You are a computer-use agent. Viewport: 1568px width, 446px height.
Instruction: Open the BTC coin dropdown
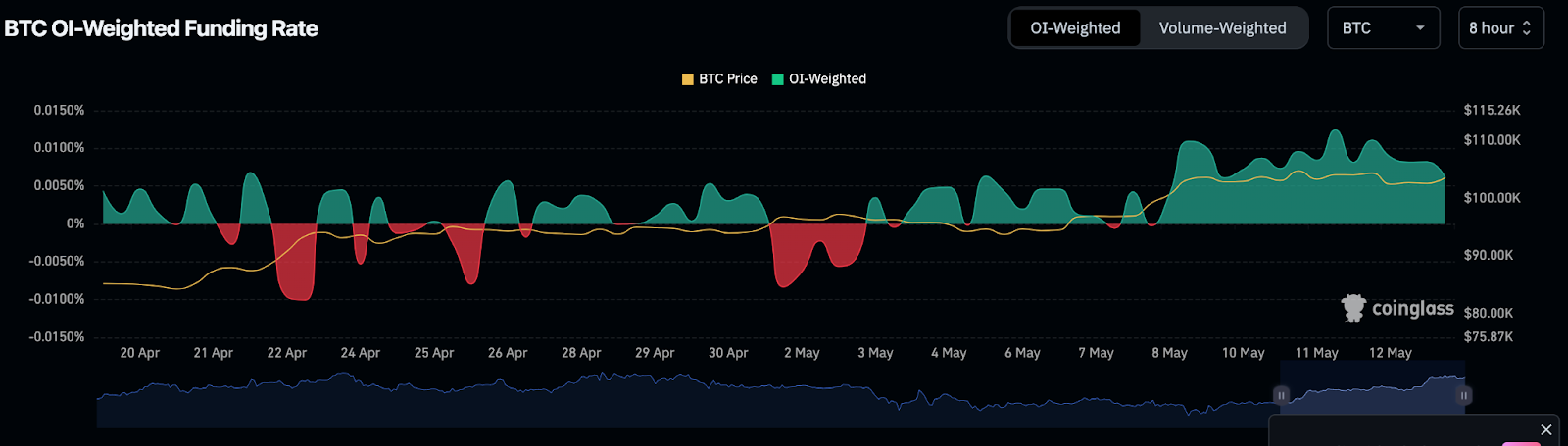(1383, 28)
